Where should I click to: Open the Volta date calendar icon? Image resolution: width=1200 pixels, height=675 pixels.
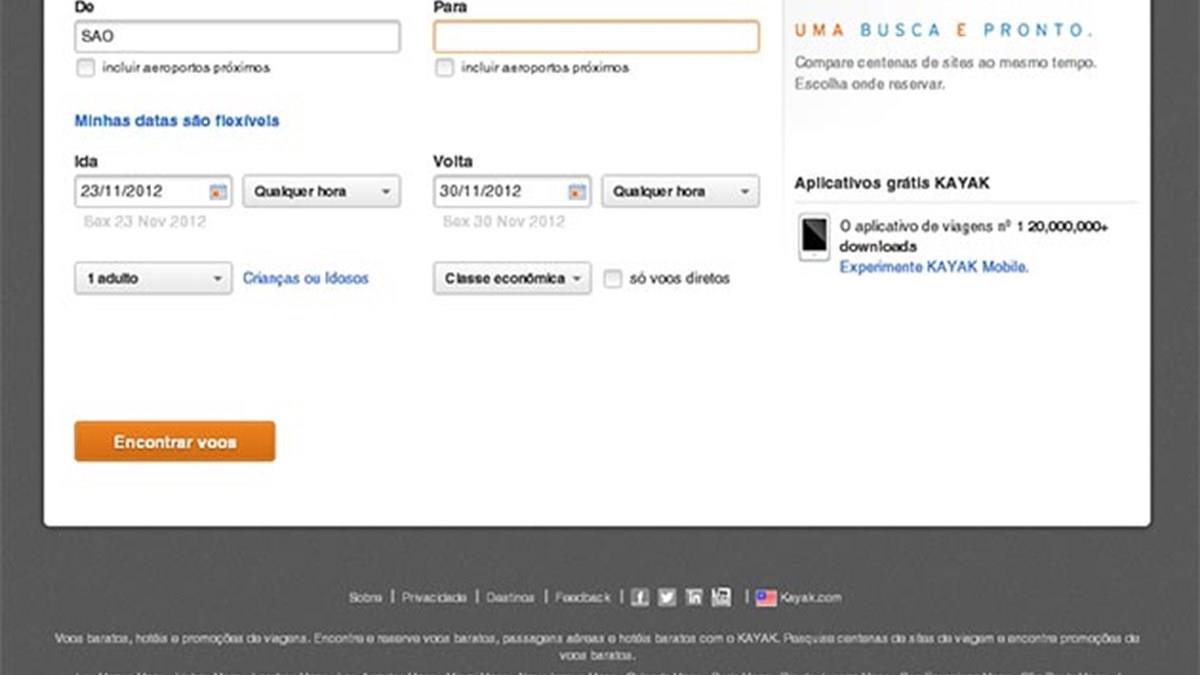[577, 192]
